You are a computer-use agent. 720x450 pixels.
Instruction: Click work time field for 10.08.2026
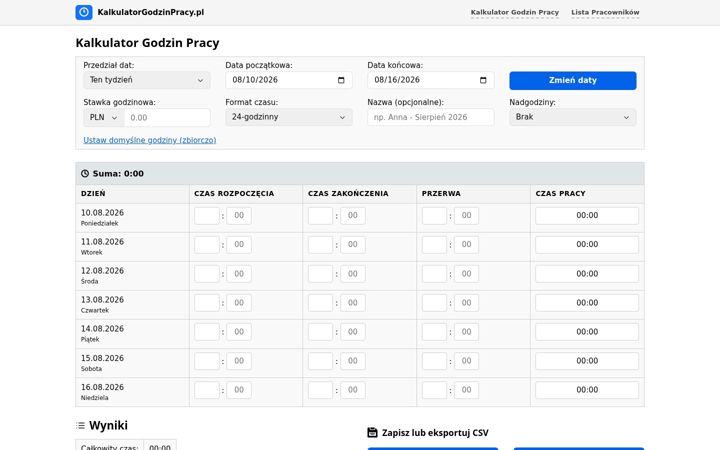(x=587, y=216)
